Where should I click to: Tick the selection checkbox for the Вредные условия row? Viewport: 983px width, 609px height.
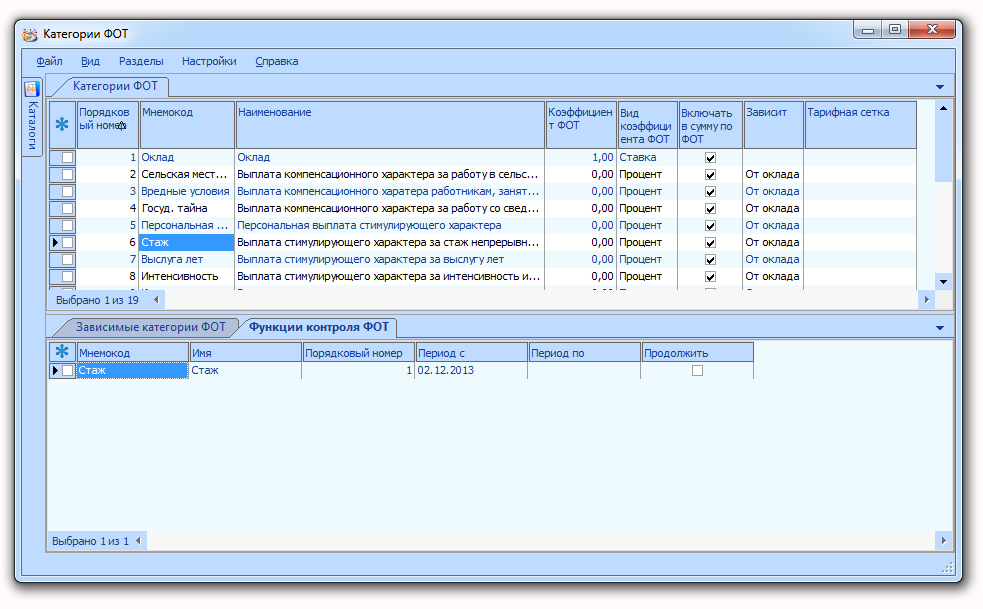[68, 191]
